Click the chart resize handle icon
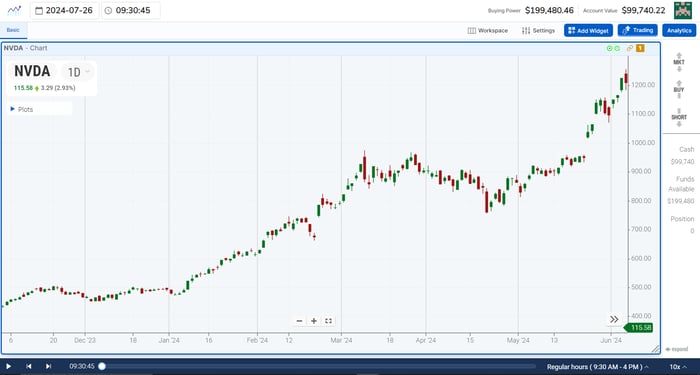The width and height of the screenshot is (700, 375). [656, 349]
